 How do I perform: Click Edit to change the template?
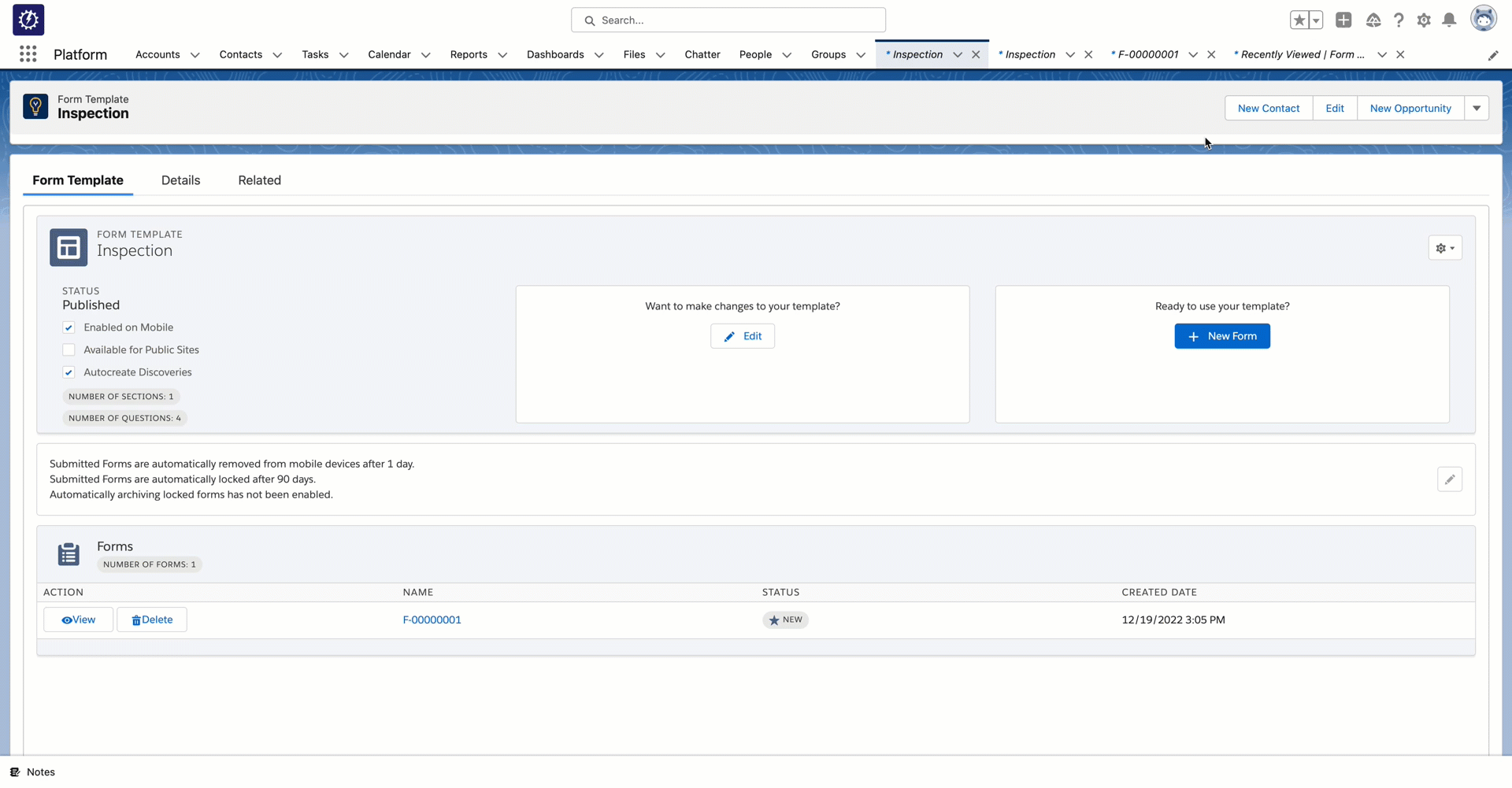click(x=743, y=336)
